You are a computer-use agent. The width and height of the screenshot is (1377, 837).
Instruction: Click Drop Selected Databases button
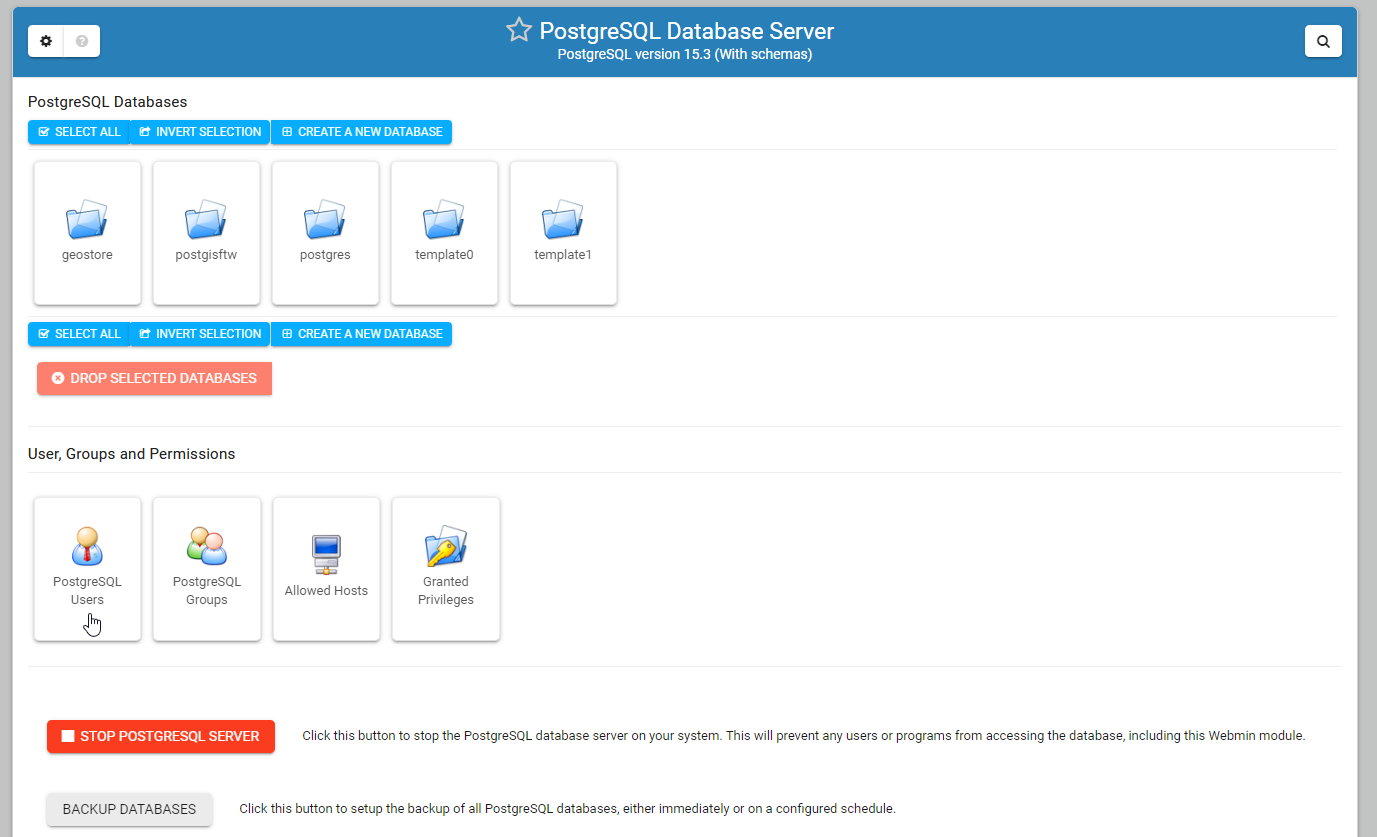tap(154, 378)
